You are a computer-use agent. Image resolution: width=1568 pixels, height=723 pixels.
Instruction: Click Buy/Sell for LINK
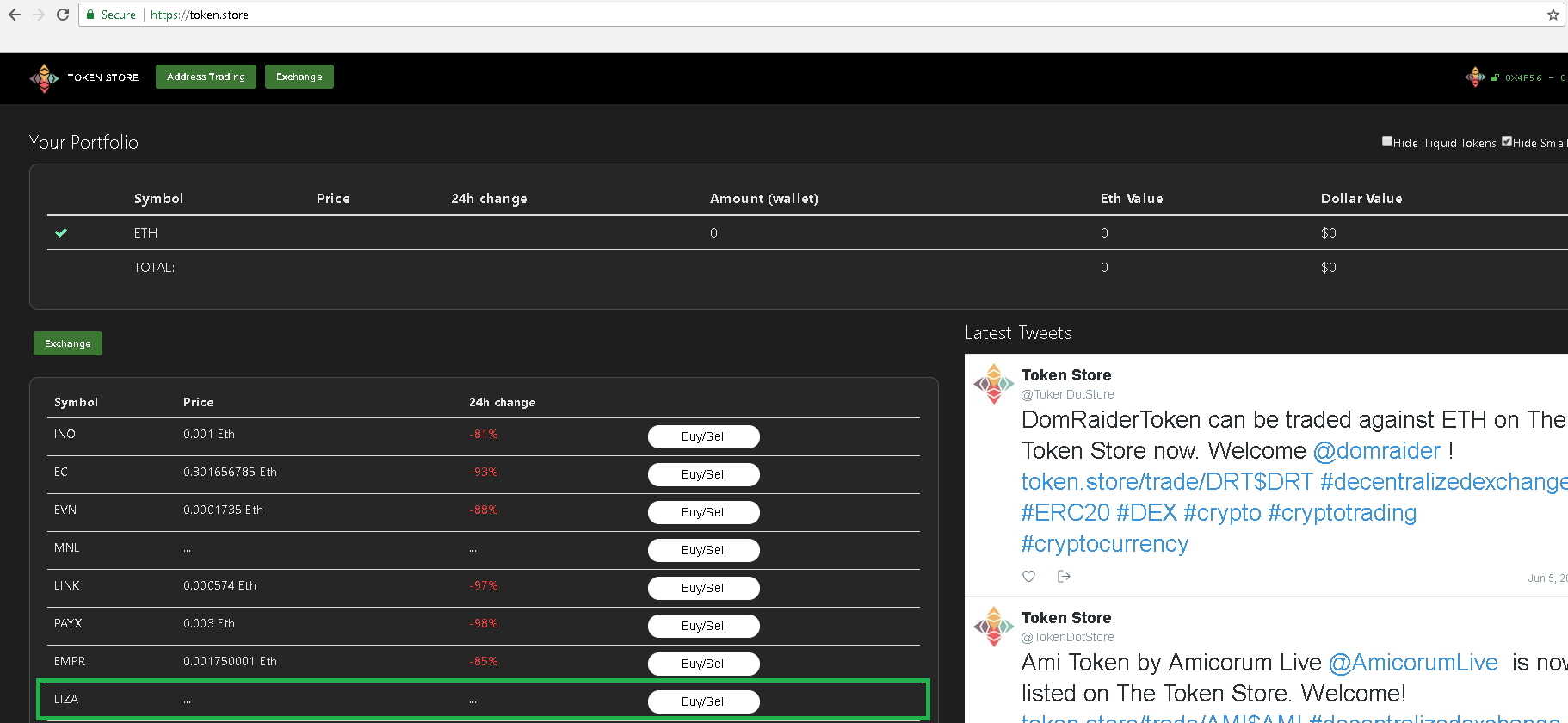tap(704, 588)
